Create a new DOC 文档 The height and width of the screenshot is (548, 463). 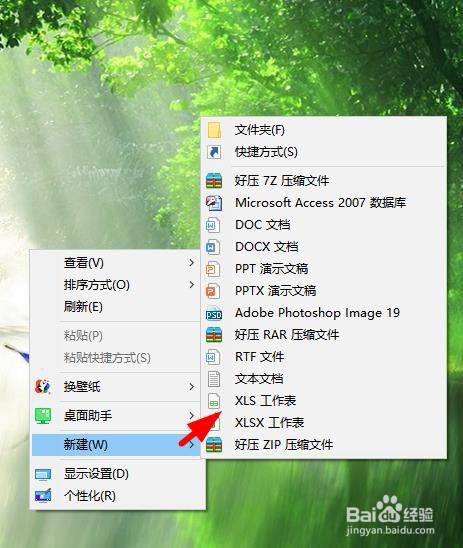[324, 225]
